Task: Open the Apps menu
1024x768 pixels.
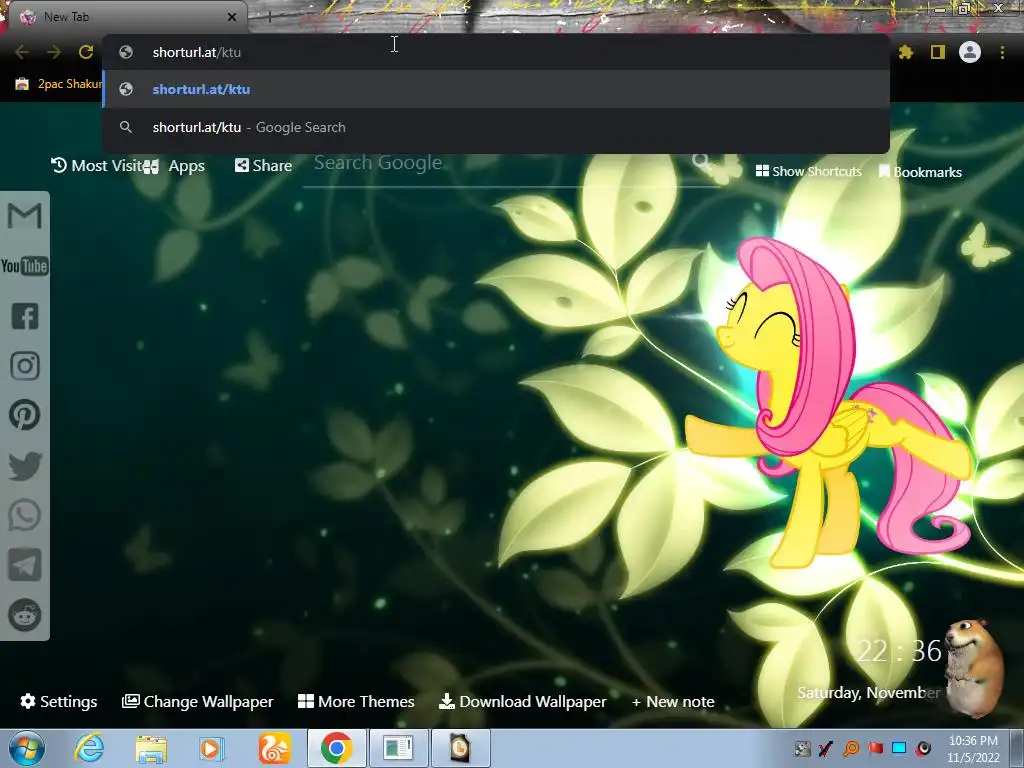Action: click(174, 166)
